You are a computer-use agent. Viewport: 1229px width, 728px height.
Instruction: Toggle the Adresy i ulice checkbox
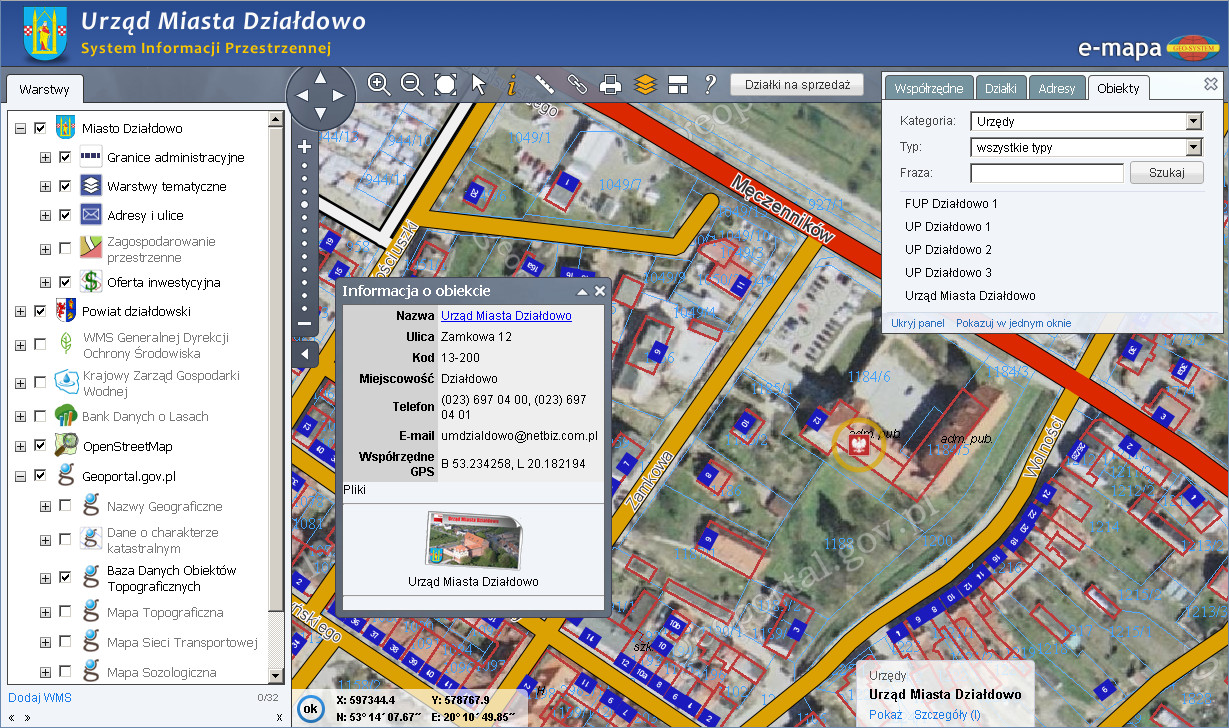pos(65,215)
